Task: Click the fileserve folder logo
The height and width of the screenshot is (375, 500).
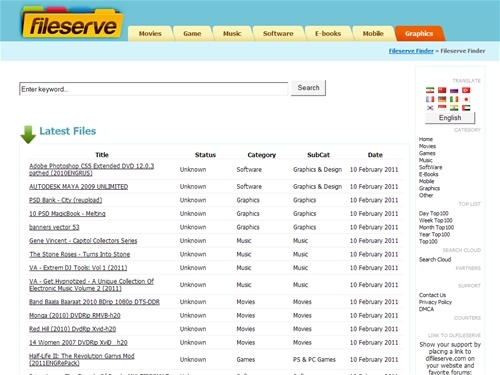Action: click(73, 23)
